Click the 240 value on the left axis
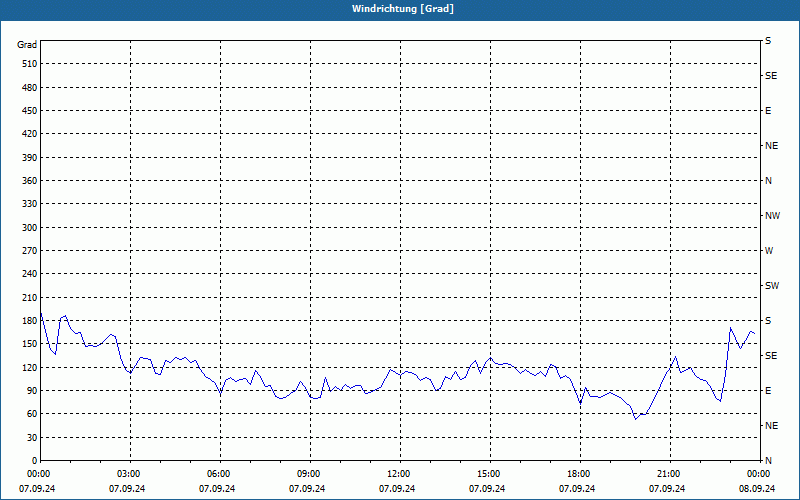800x500 pixels. click(x=30, y=274)
